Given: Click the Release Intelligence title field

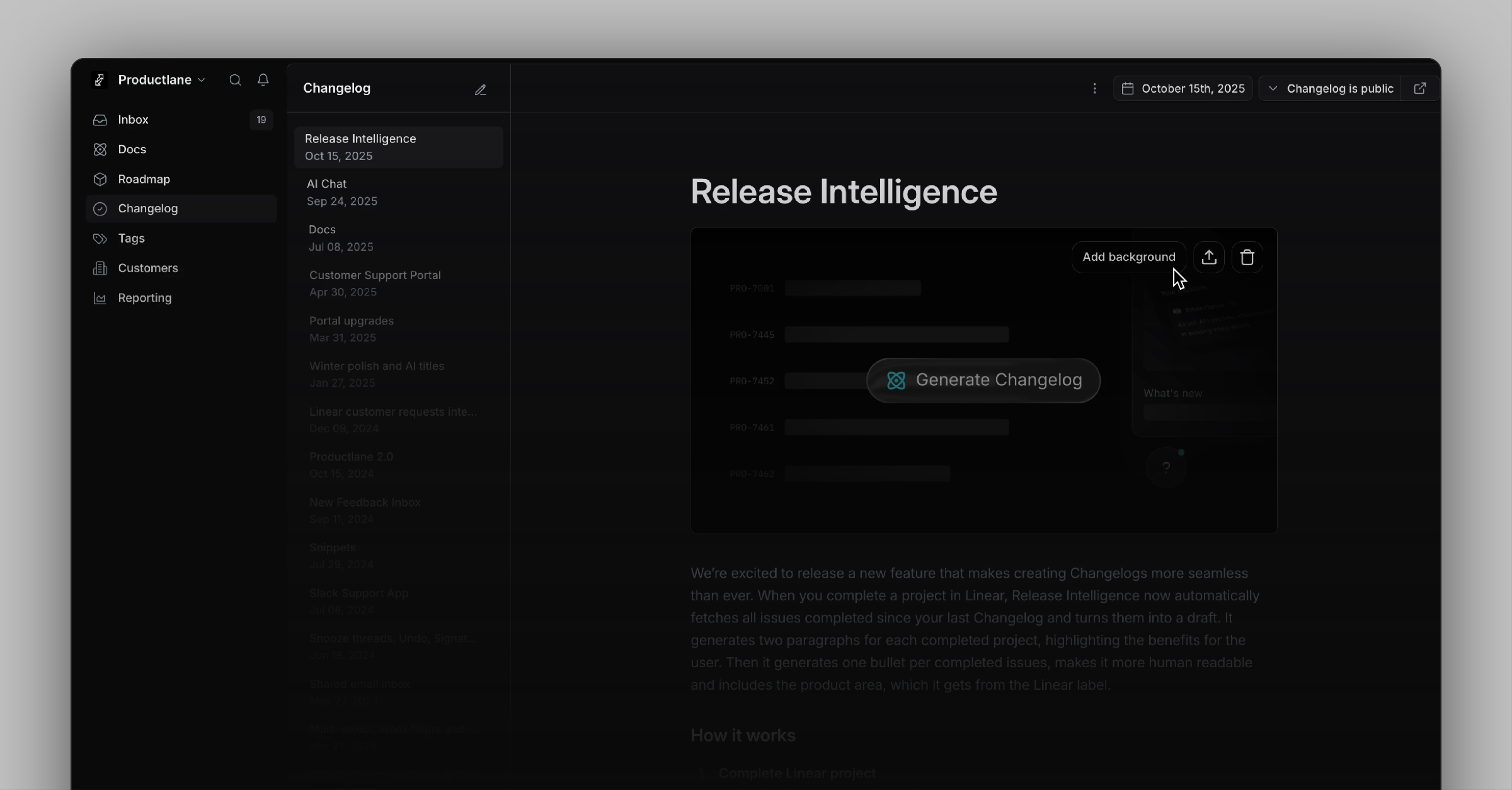Looking at the screenshot, I should pos(844,192).
